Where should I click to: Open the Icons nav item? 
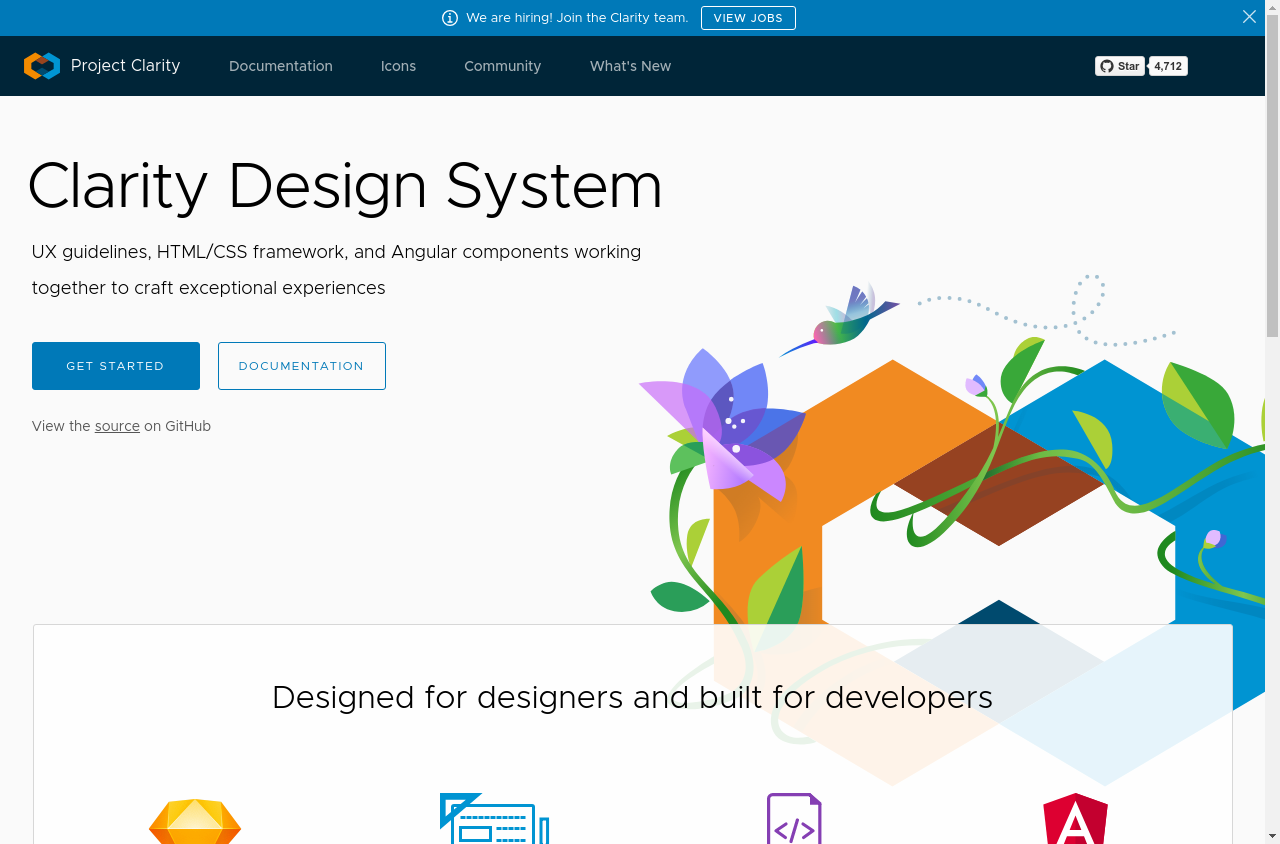tap(398, 66)
